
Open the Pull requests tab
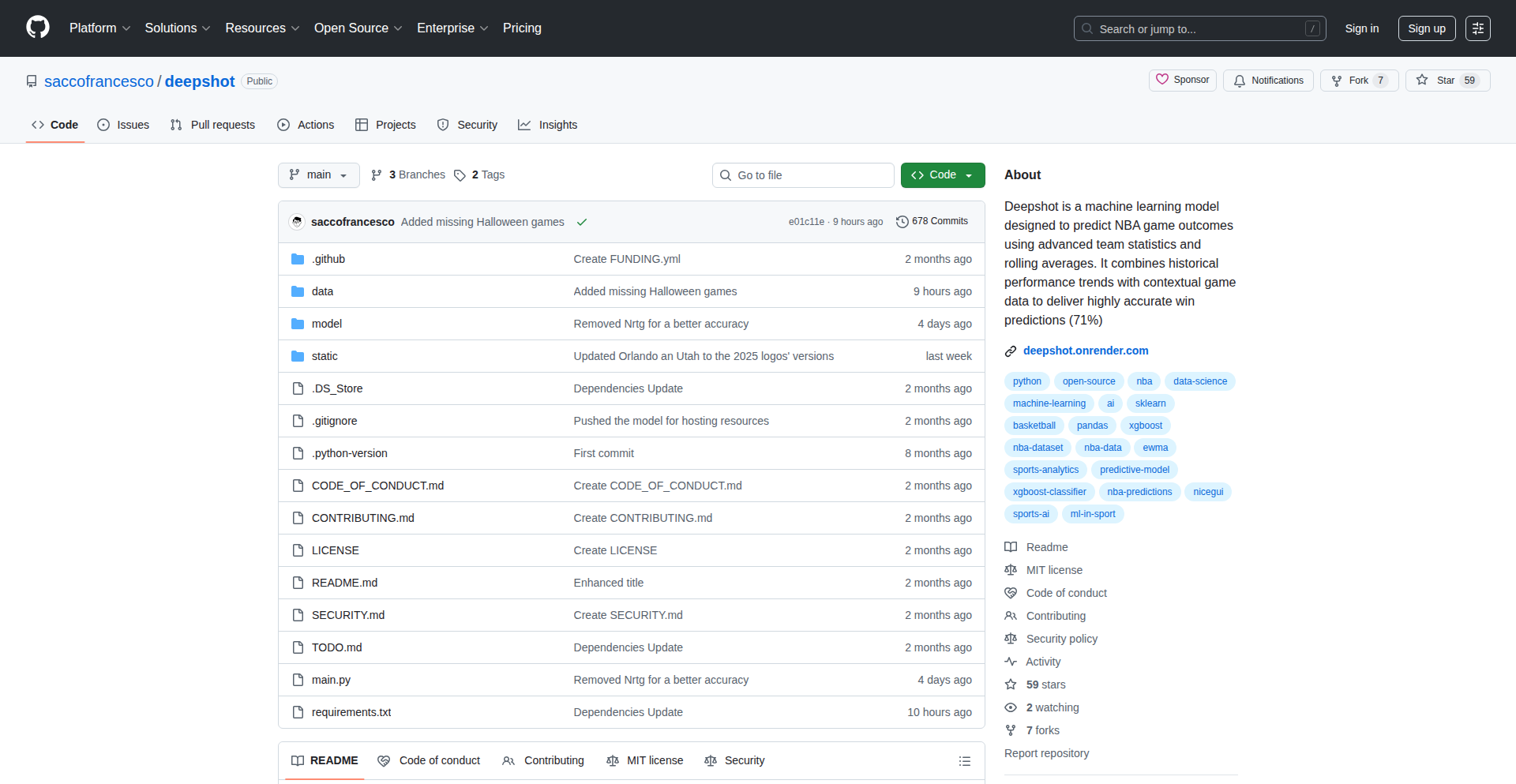(212, 125)
